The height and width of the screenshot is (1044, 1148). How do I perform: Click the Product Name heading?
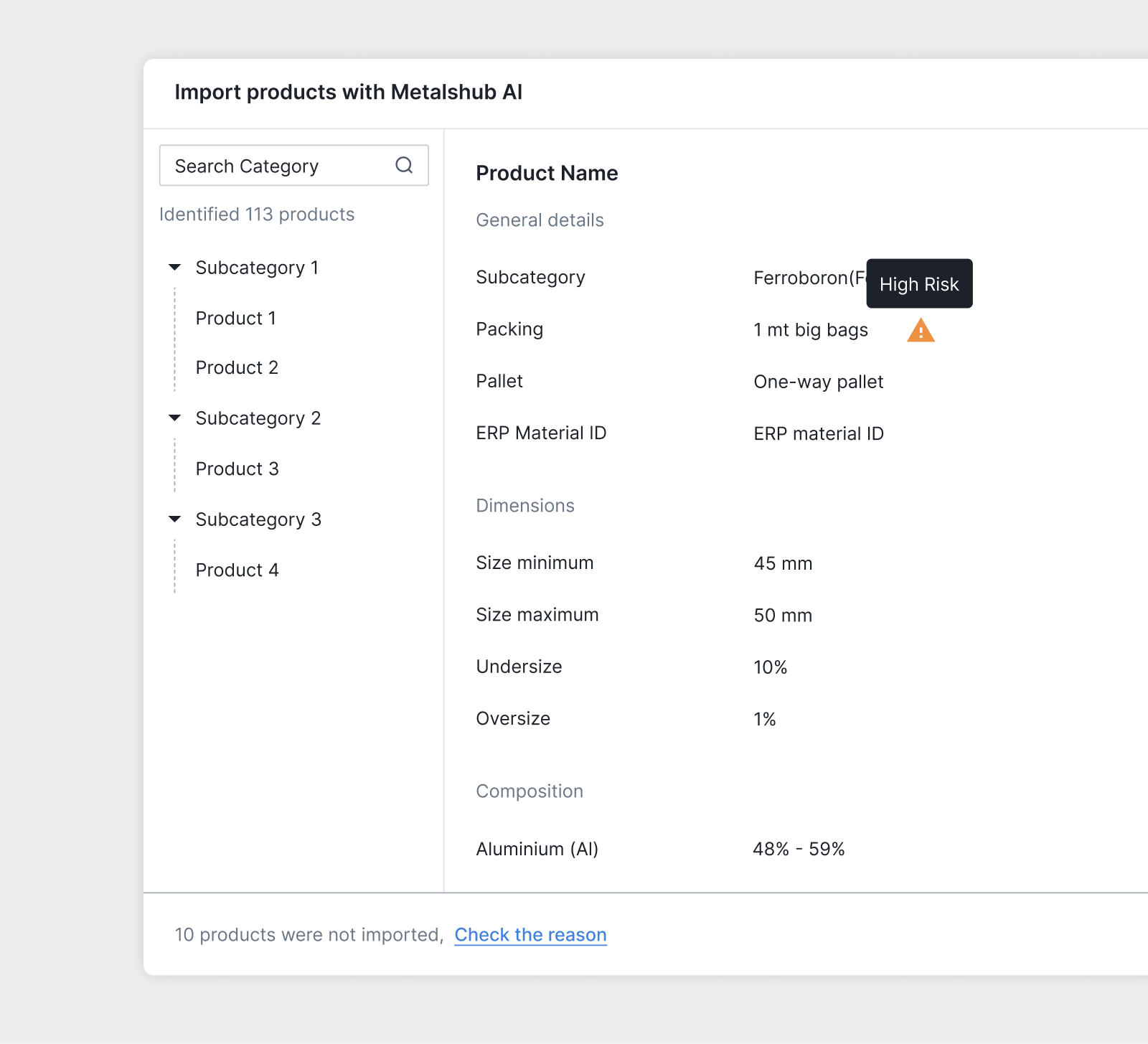point(547,173)
